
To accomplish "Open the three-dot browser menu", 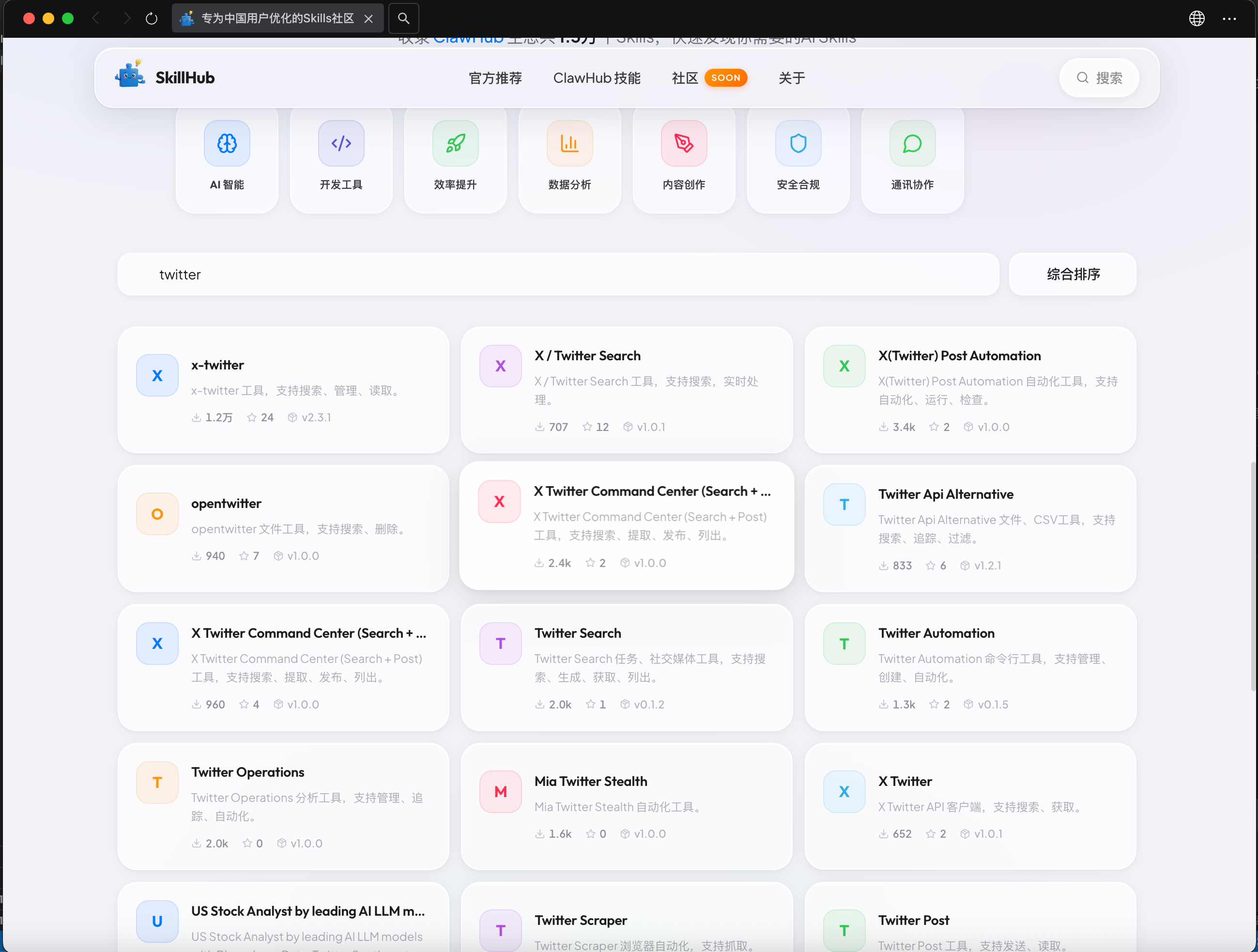I will (x=1229, y=19).
